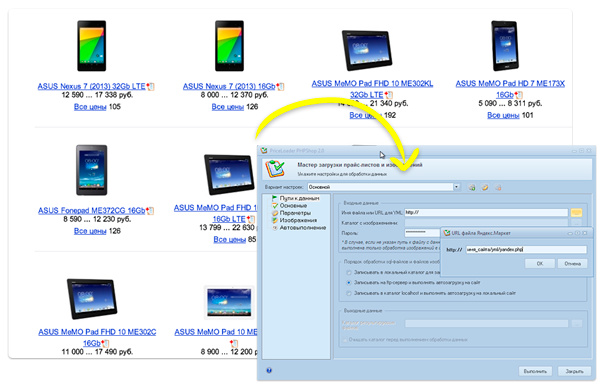
Task: Click note icon next to ASUS Nexus 7 32Gb LTE
Action: coord(150,87)
